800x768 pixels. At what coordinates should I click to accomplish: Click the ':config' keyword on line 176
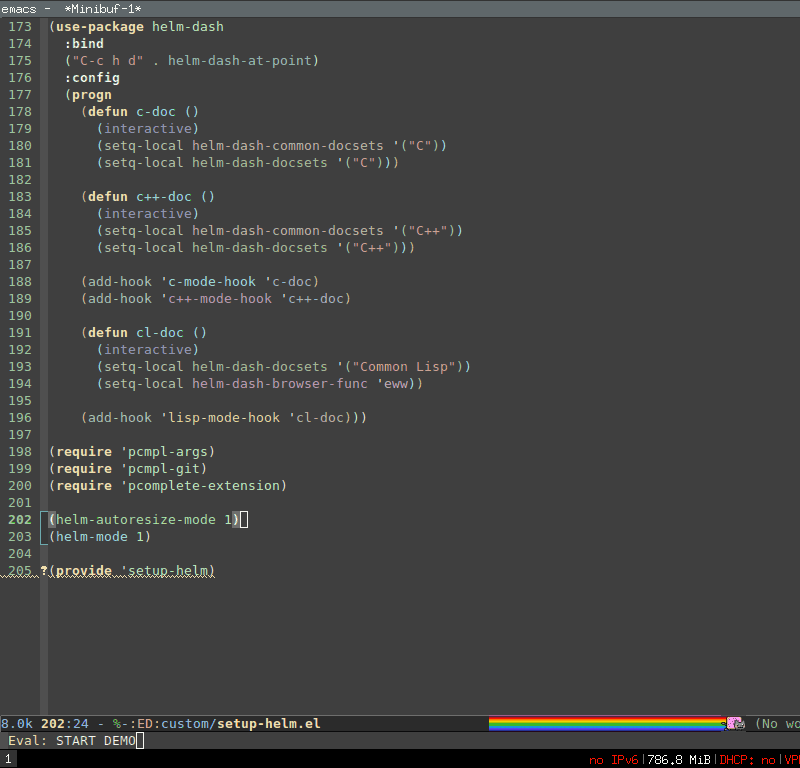click(92, 78)
